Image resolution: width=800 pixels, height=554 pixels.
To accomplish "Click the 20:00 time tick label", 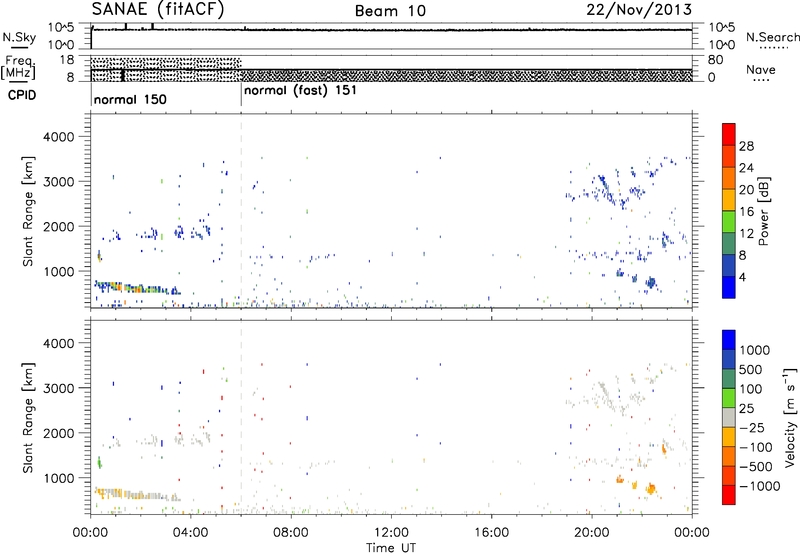I will pos(591,533).
